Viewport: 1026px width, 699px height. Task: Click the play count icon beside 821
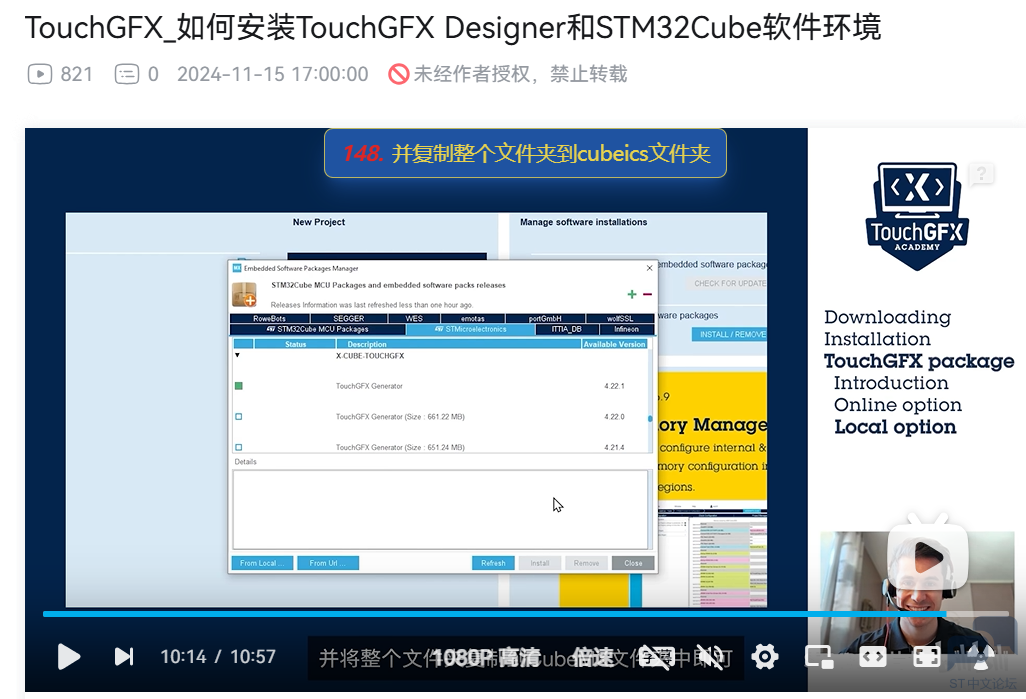click(40, 74)
